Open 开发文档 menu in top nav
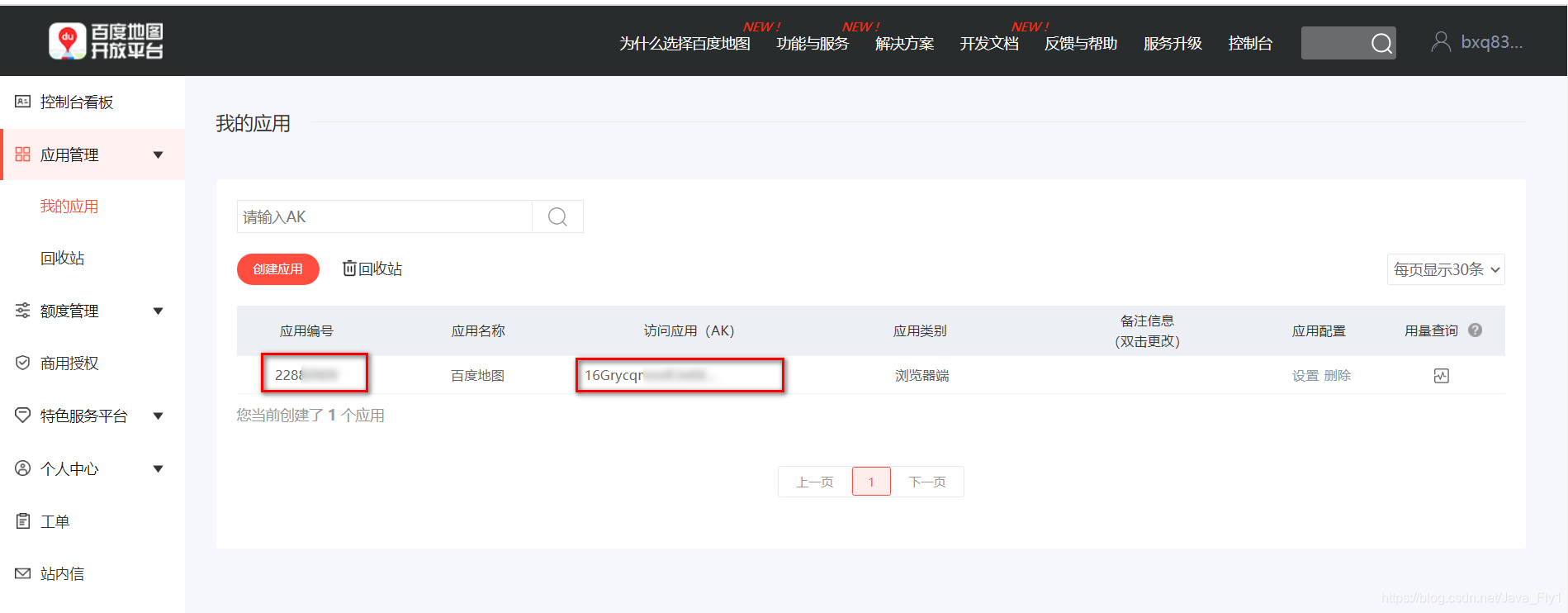The width and height of the screenshot is (1568, 613). [989, 44]
